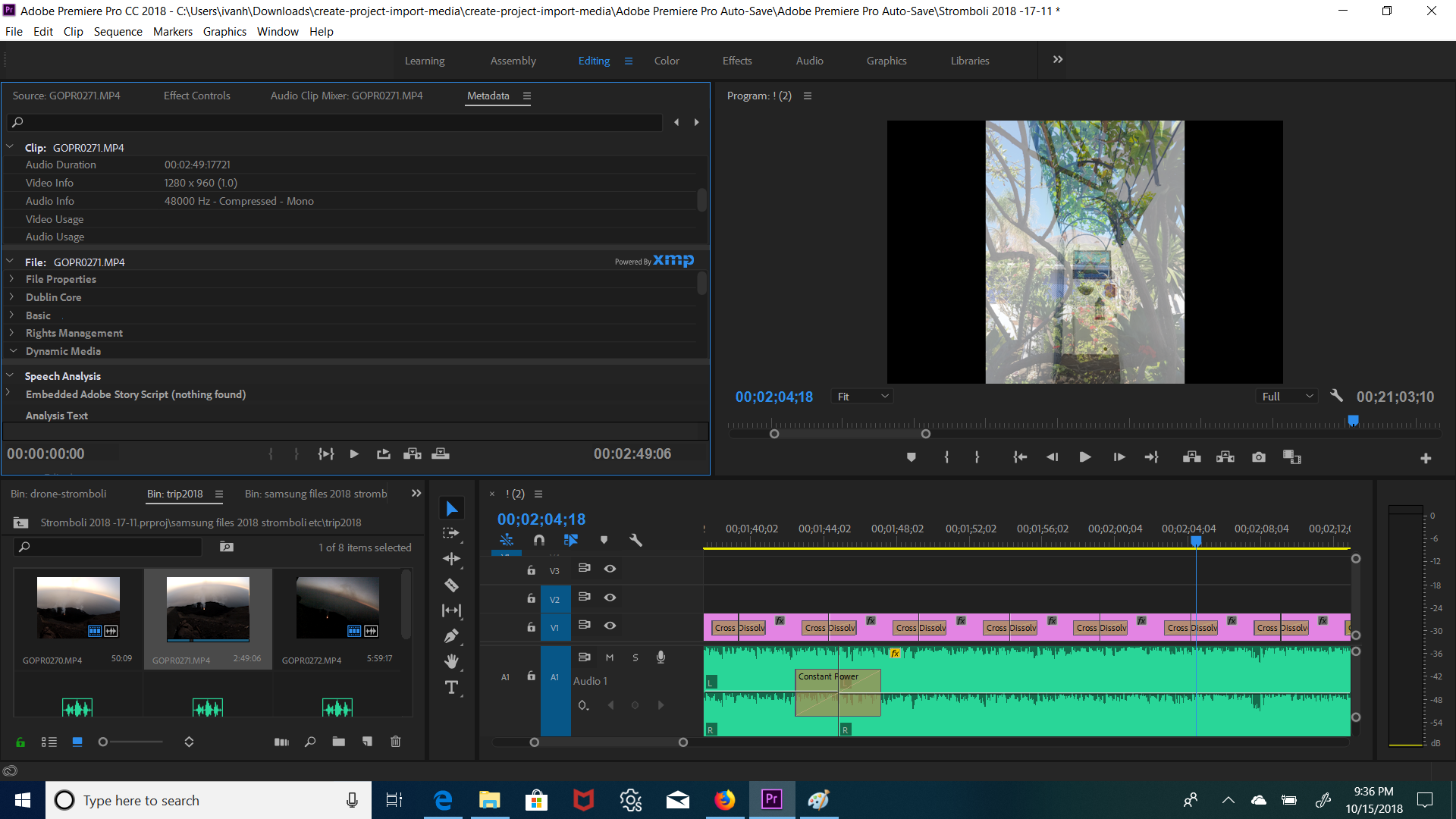1456x819 pixels.
Task: Click Find magnifier icon in project panel
Action: click(x=310, y=742)
